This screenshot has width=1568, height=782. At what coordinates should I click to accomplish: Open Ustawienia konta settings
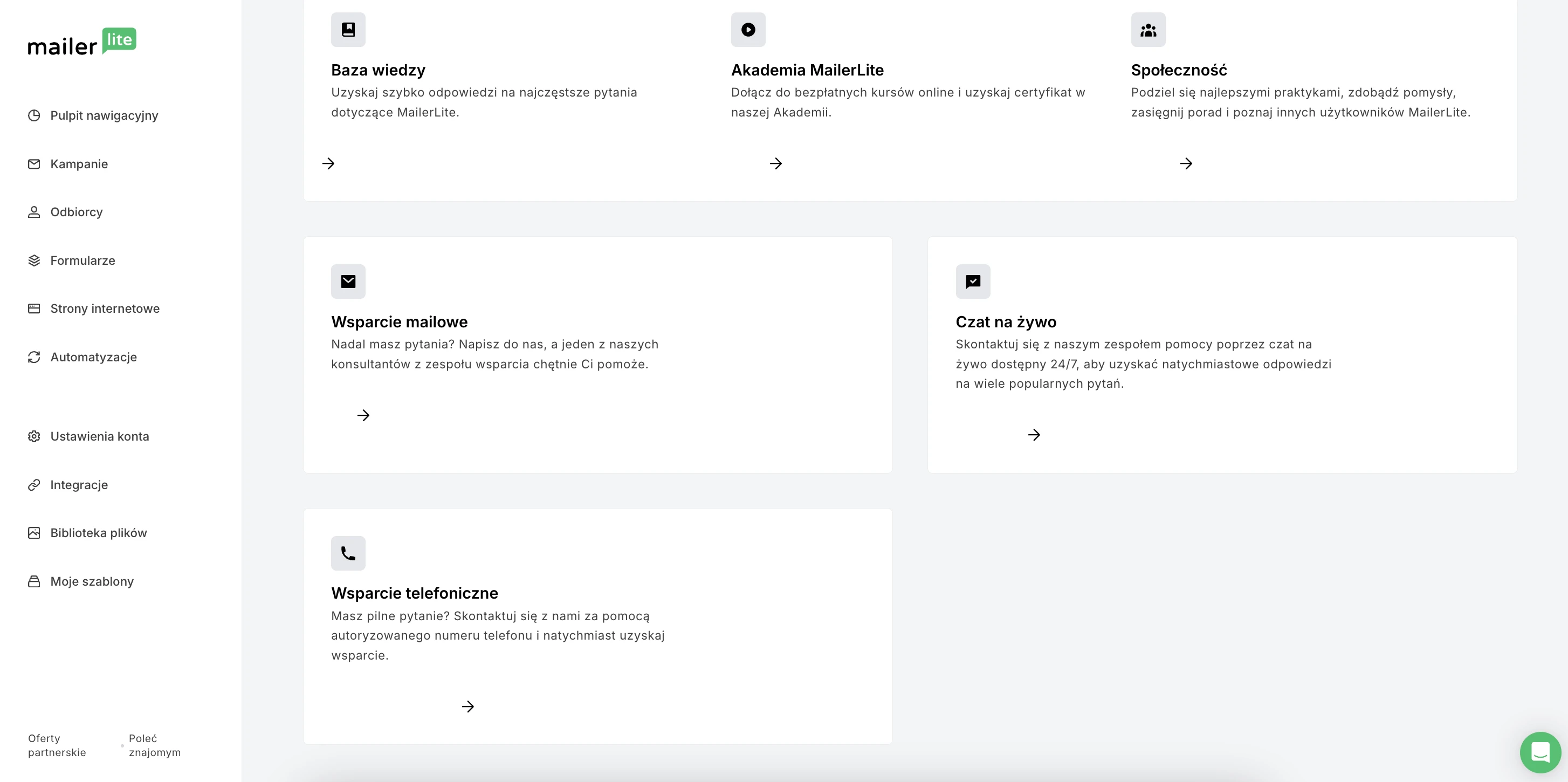99,436
